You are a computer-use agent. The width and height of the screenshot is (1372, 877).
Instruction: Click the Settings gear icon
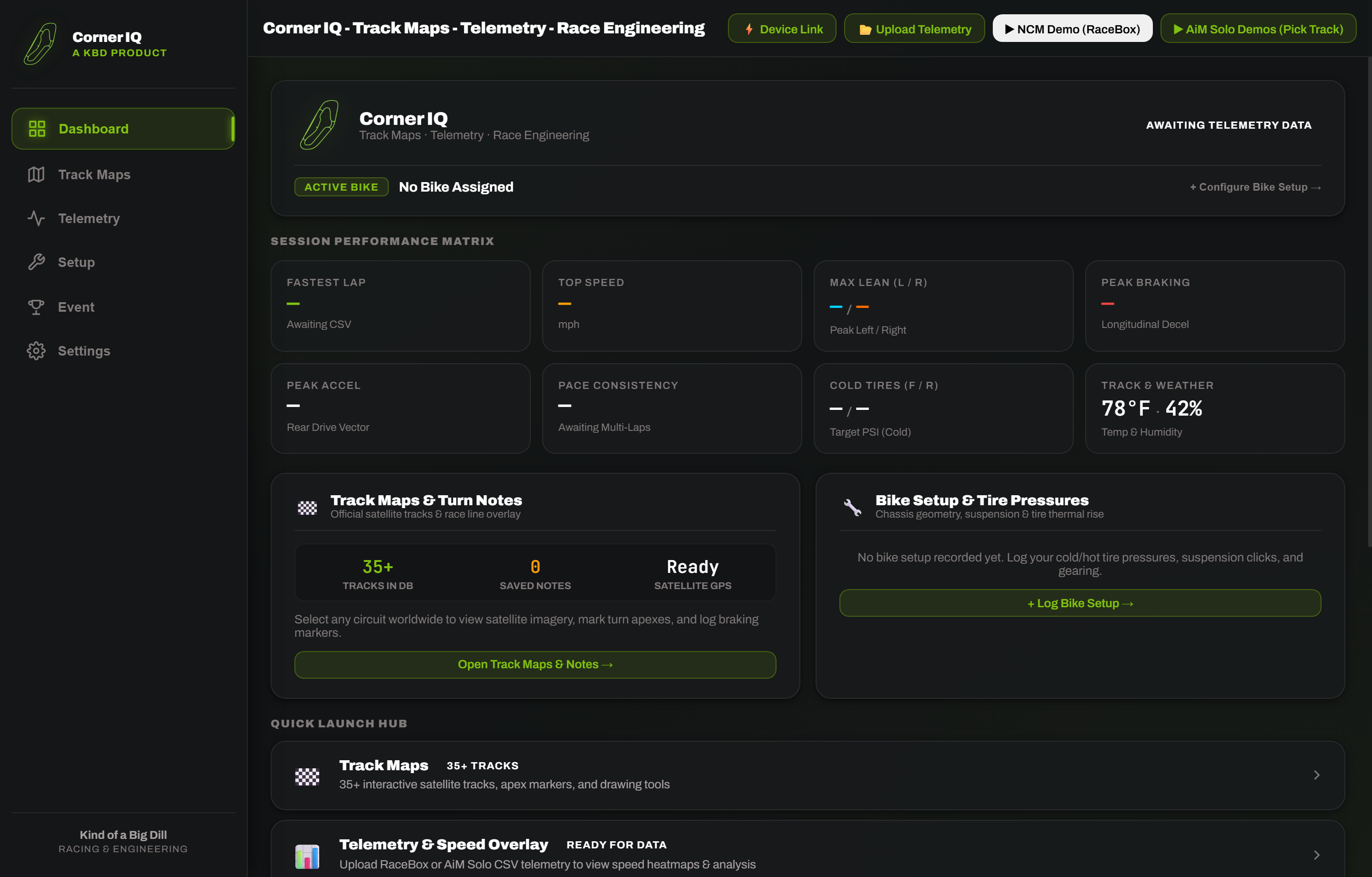point(37,351)
